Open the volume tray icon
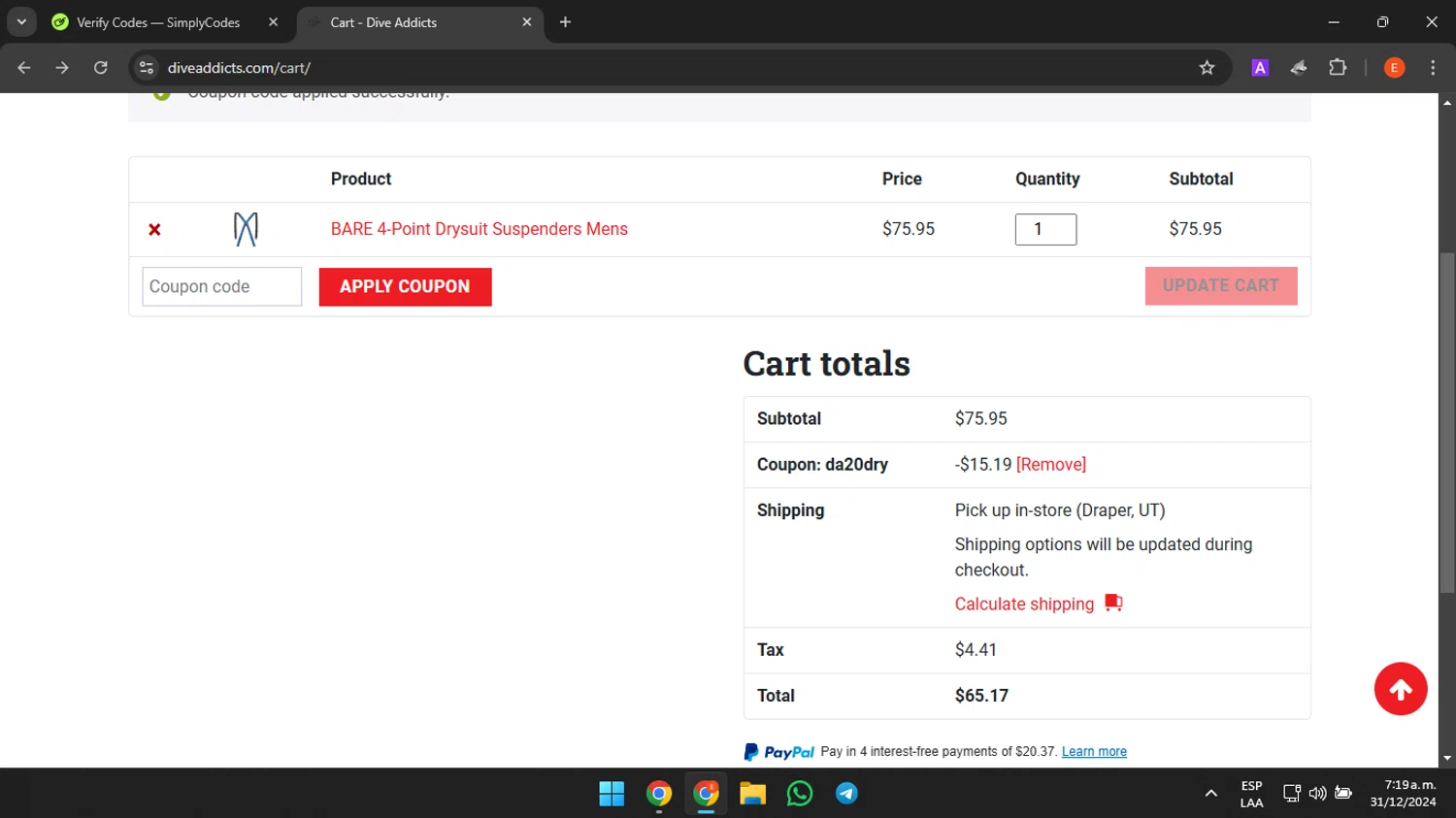The width and height of the screenshot is (1456, 818). [x=1317, y=794]
